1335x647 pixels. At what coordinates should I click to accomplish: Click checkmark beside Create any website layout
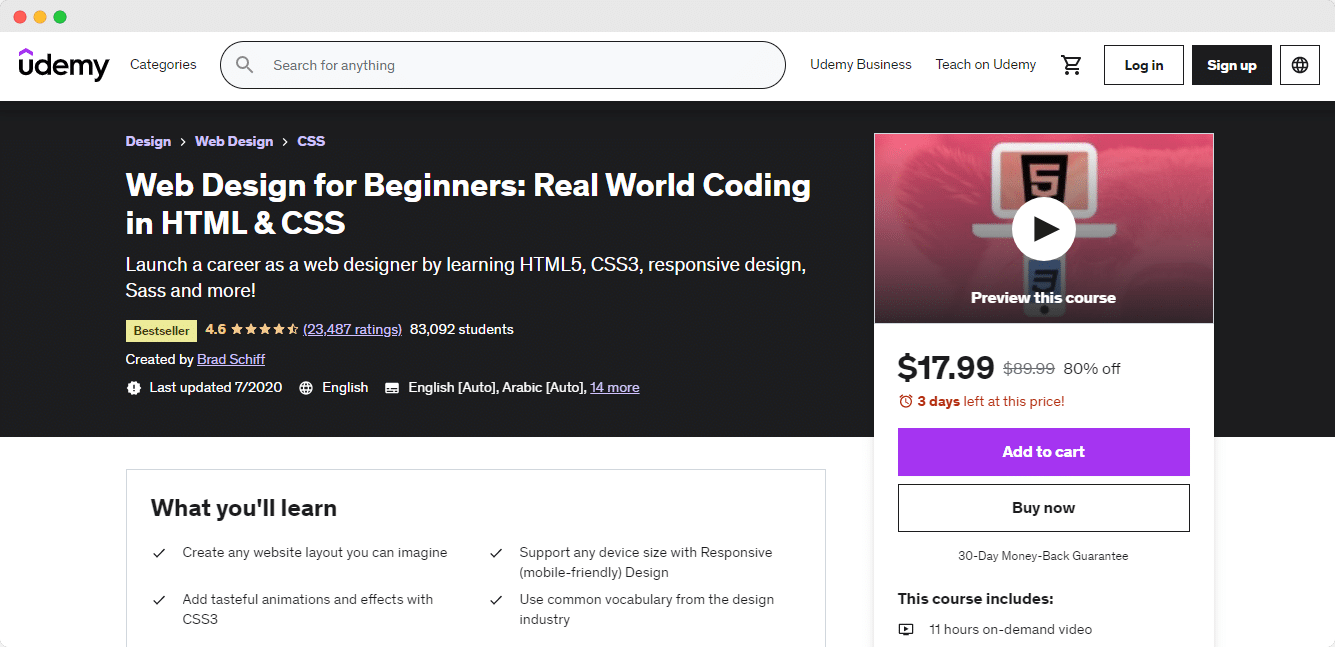pos(158,552)
